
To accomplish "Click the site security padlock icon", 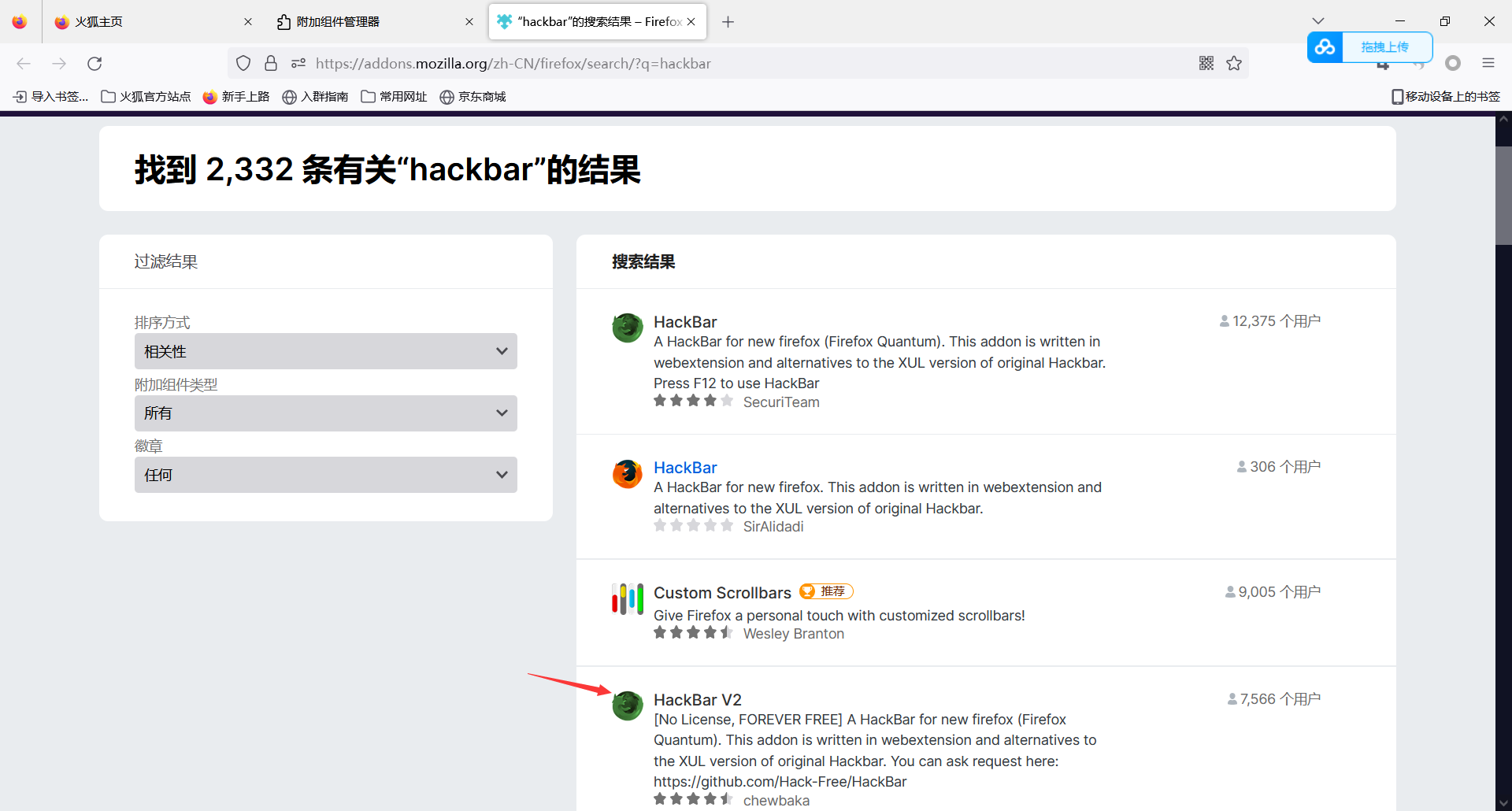I will coord(271,63).
